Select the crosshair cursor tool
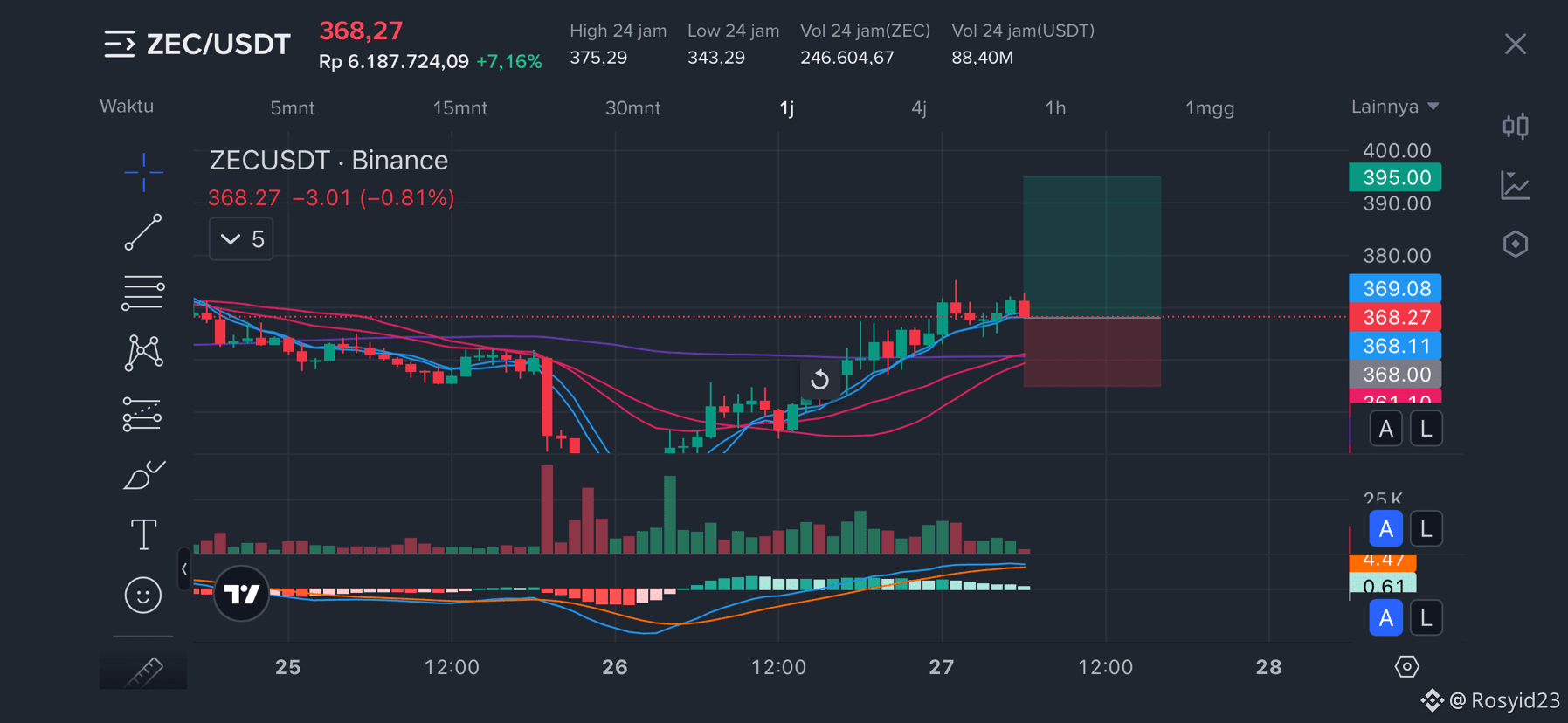 143,171
